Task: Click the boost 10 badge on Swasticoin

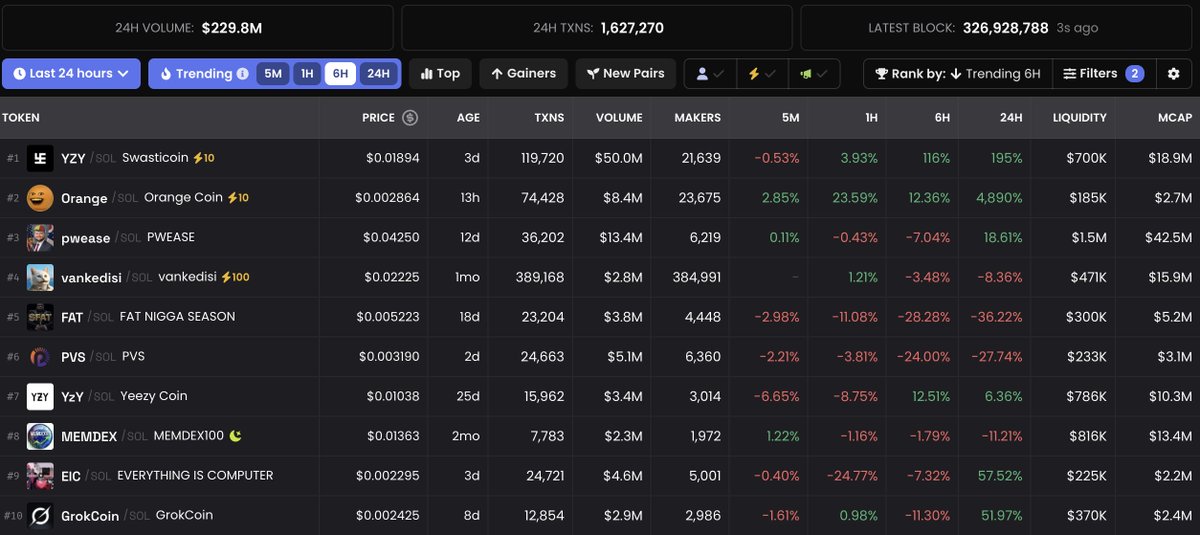Action: coord(203,158)
